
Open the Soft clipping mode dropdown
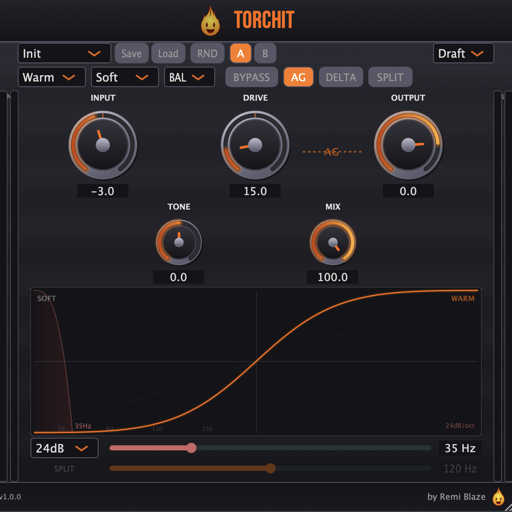pyautogui.click(x=125, y=77)
